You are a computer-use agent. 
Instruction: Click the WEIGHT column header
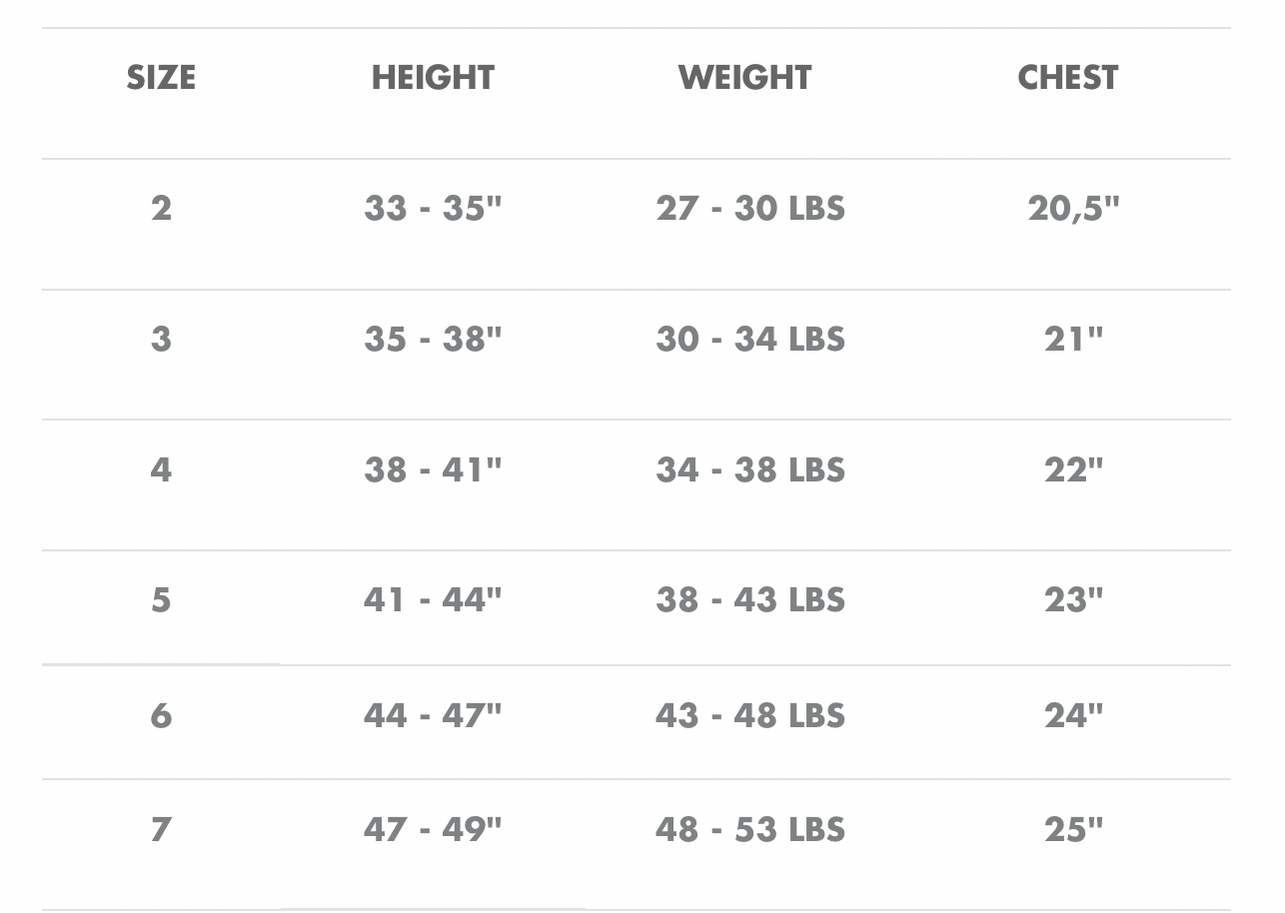745,78
